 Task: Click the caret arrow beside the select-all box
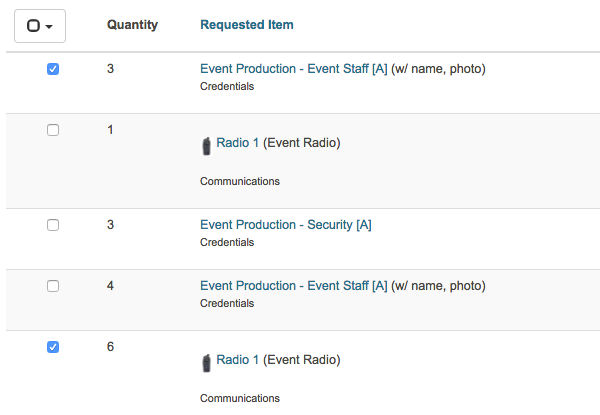(x=49, y=26)
